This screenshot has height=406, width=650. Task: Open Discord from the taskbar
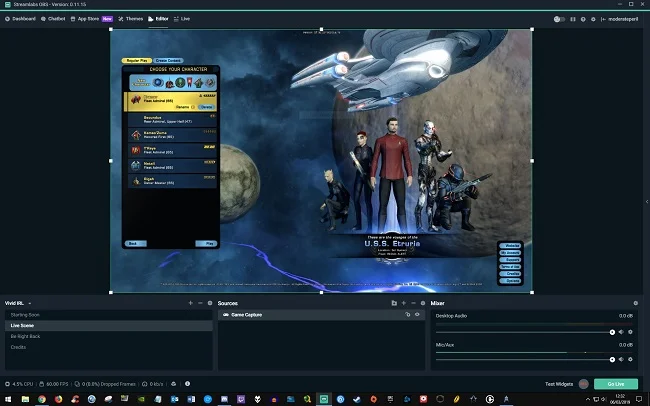coord(224,399)
